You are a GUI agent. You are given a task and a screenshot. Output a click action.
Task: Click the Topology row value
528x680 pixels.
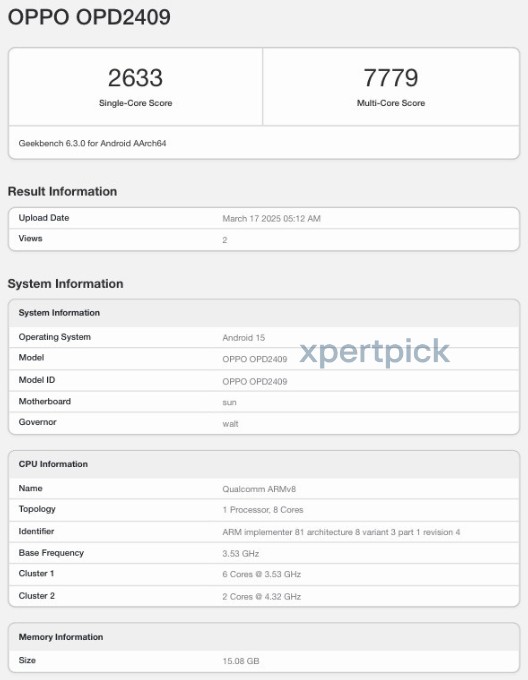click(263, 510)
